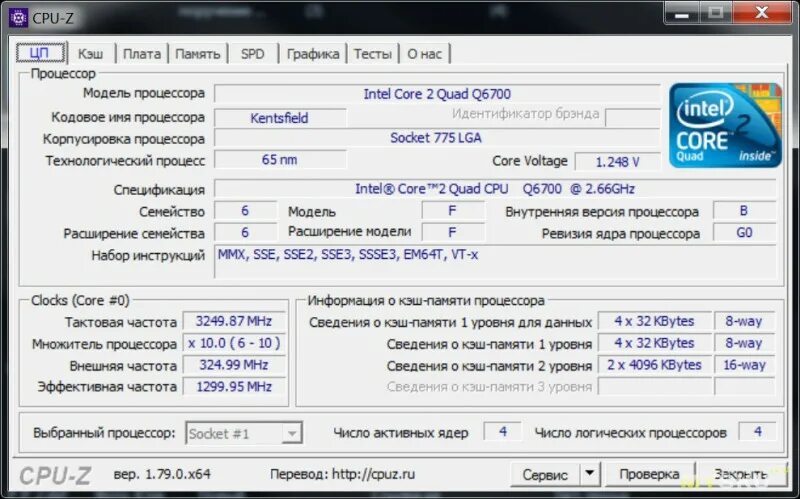The image size is (800, 499).
Task: Click the instruction set MMX, SSE list
Action: point(495,262)
